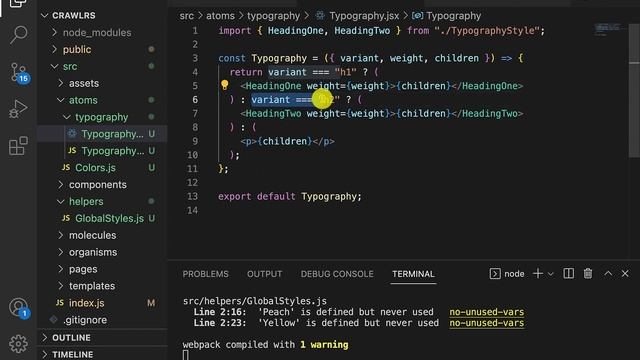Open the Manage gear settings
Image resolution: width=640 pixels, height=360 pixels.
point(18,344)
